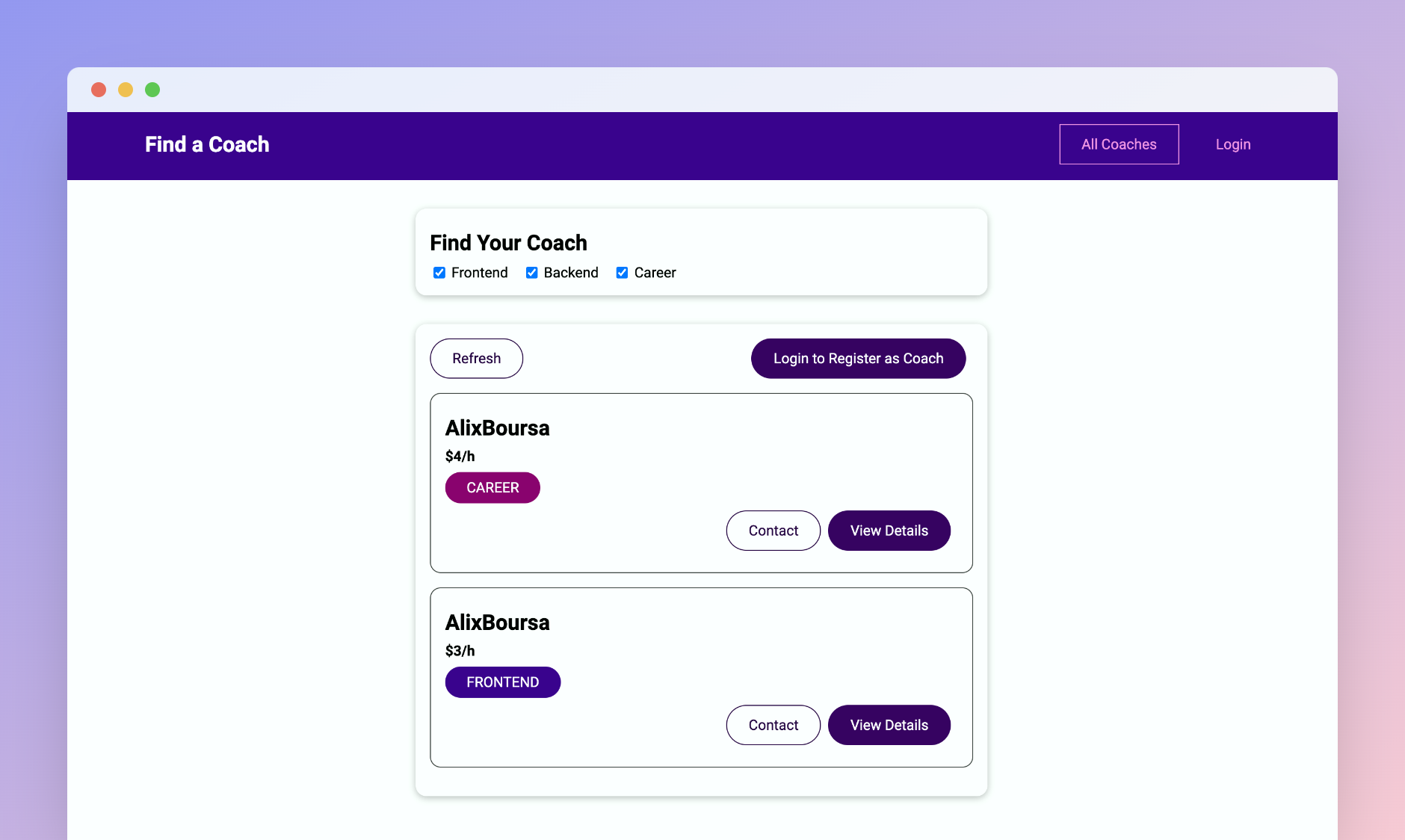Click the red close window dot
This screenshot has height=840, width=1405.
pyautogui.click(x=99, y=90)
